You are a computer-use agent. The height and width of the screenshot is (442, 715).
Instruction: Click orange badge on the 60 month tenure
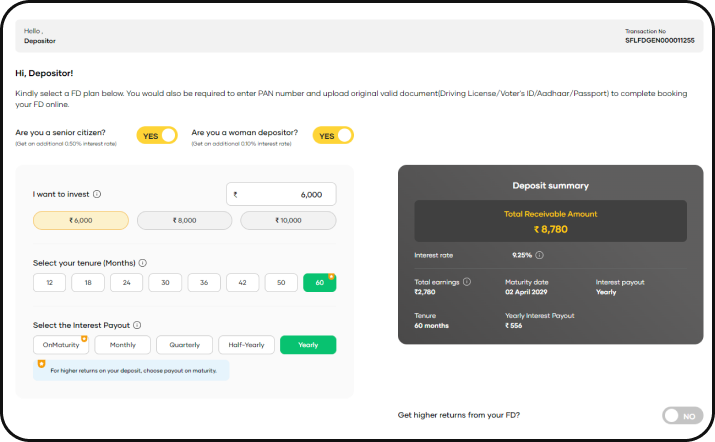tap(332, 276)
